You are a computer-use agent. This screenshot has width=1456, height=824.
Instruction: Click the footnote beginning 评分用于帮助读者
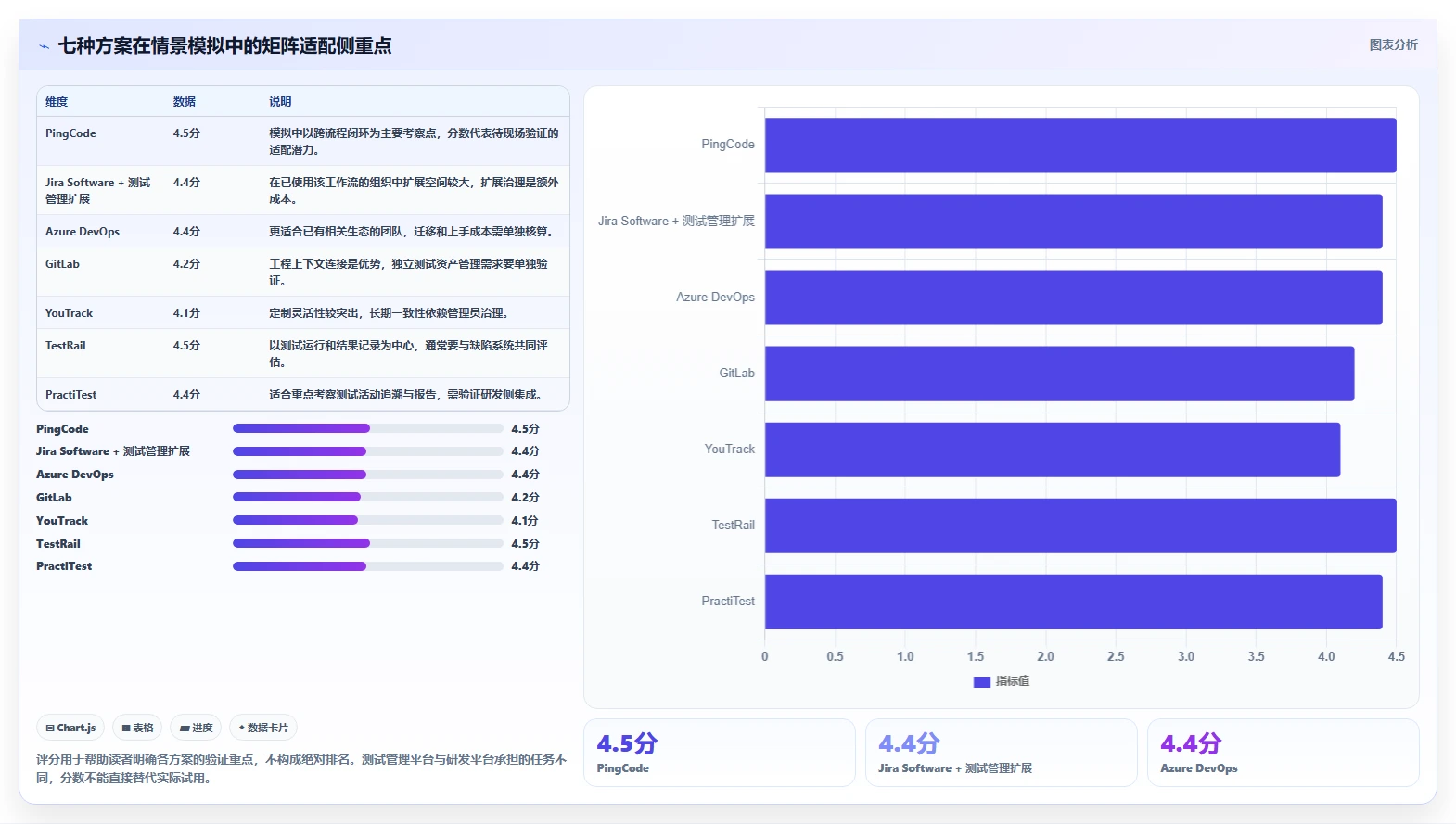click(x=301, y=768)
